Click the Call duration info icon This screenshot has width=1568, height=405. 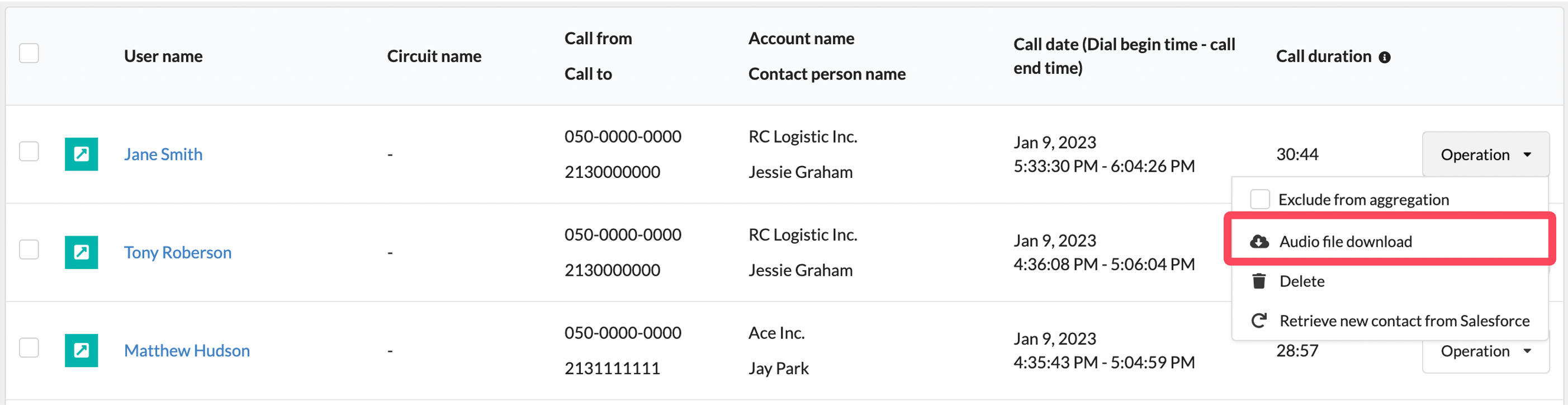click(1384, 57)
